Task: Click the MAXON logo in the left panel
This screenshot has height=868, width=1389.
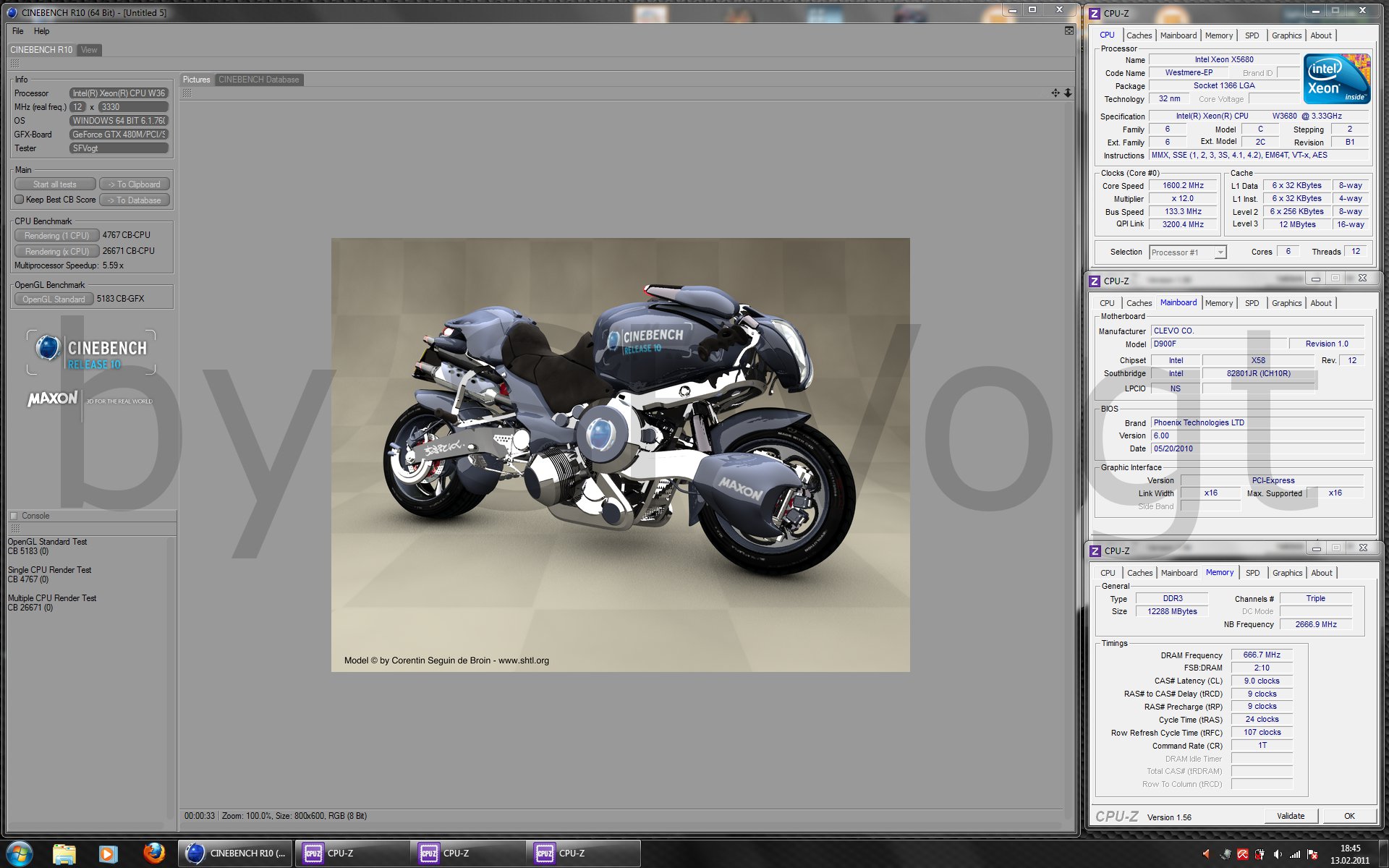Action: pos(52,399)
